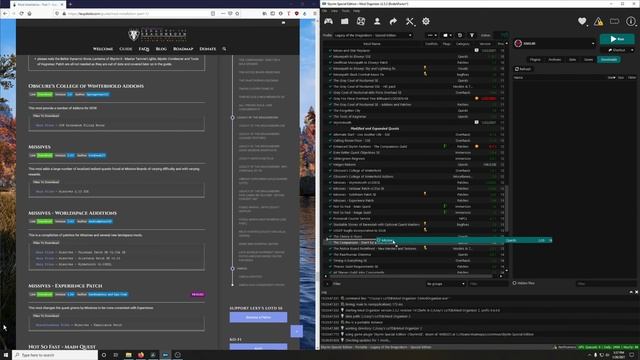Switch to the Plugins tab
The image size is (640, 360).
[x=535, y=60]
